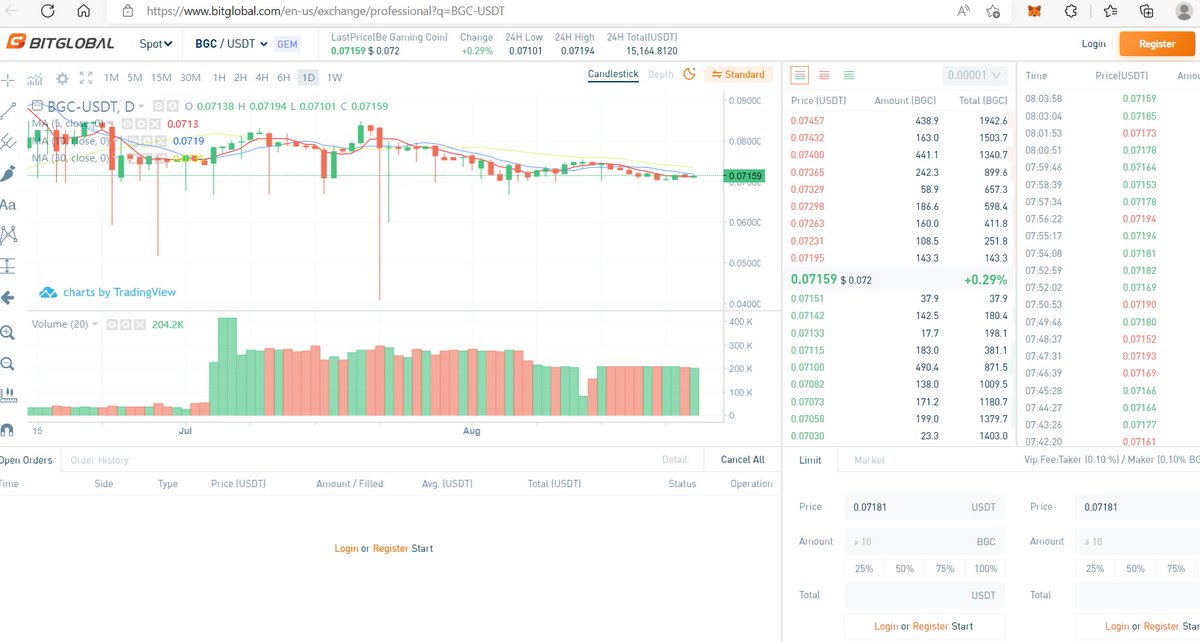The height and width of the screenshot is (642, 1200).
Task: Open Volume indicator settings
Action: [x=126, y=324]
